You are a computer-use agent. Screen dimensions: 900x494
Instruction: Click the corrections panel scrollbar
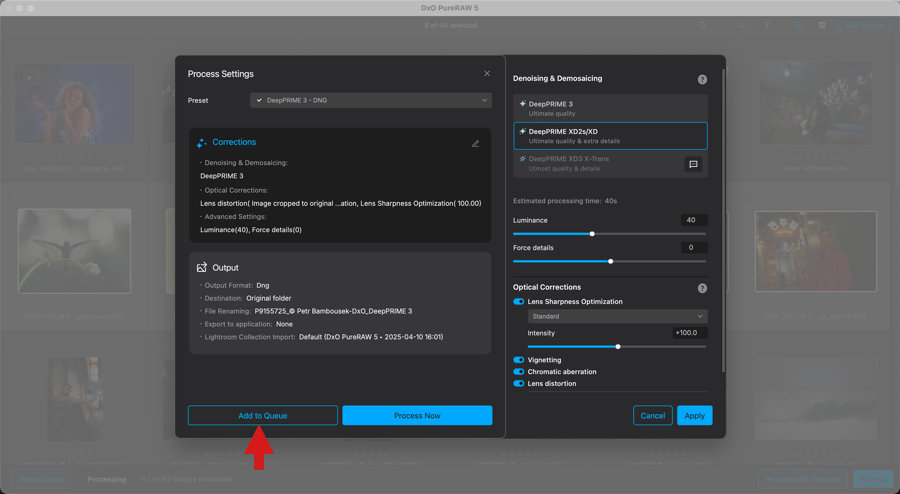[x=723, y=221]
